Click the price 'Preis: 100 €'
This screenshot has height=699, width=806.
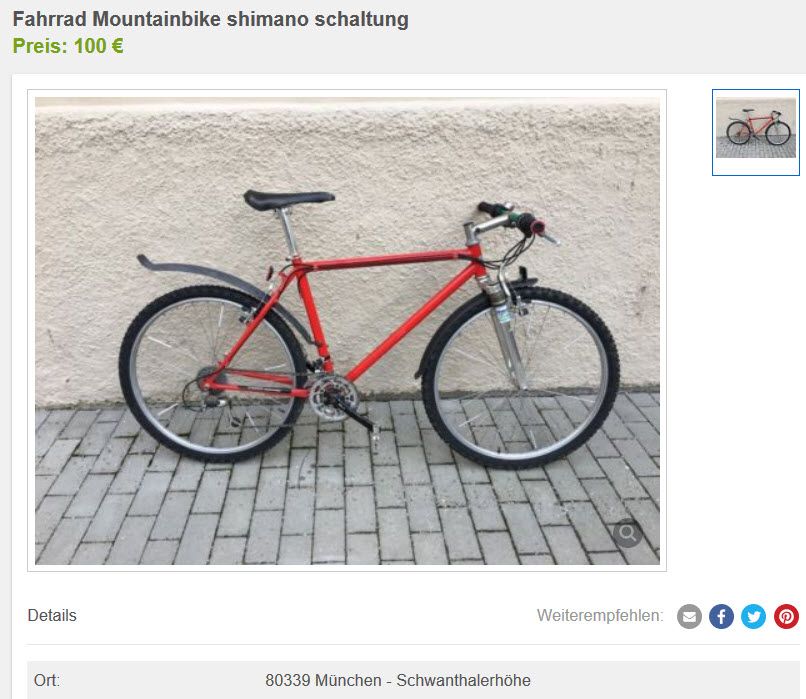68,46
